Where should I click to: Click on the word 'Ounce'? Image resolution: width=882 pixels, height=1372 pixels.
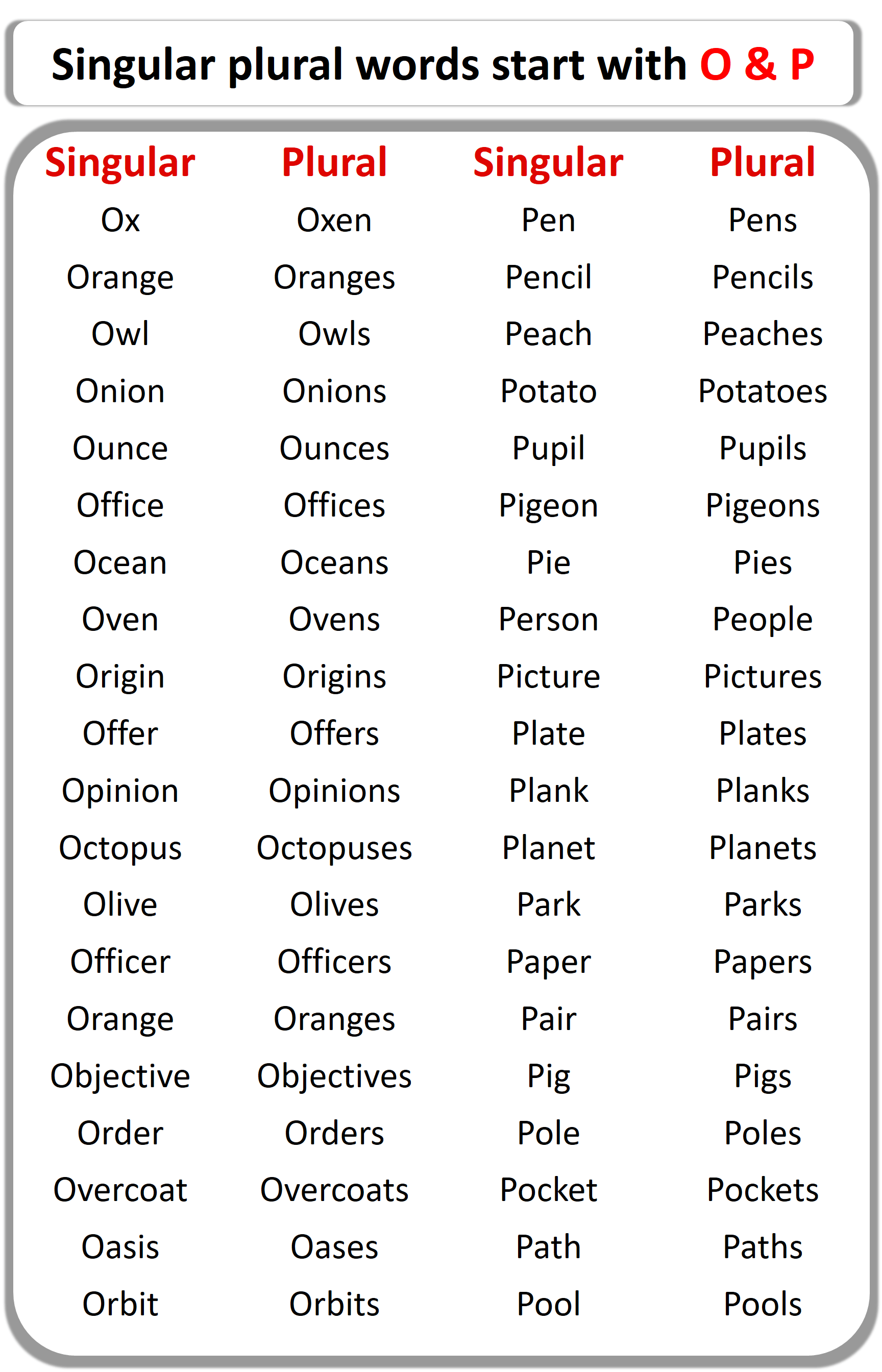pos(120,448)
